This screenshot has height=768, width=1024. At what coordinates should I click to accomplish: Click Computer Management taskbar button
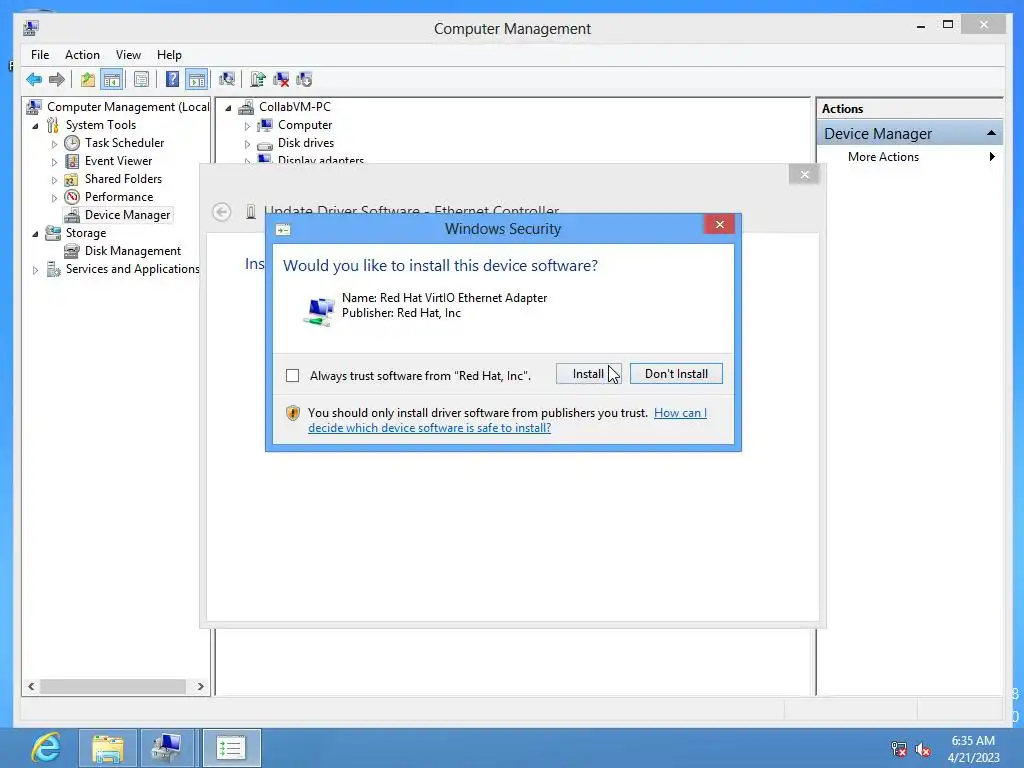(168, 748)
